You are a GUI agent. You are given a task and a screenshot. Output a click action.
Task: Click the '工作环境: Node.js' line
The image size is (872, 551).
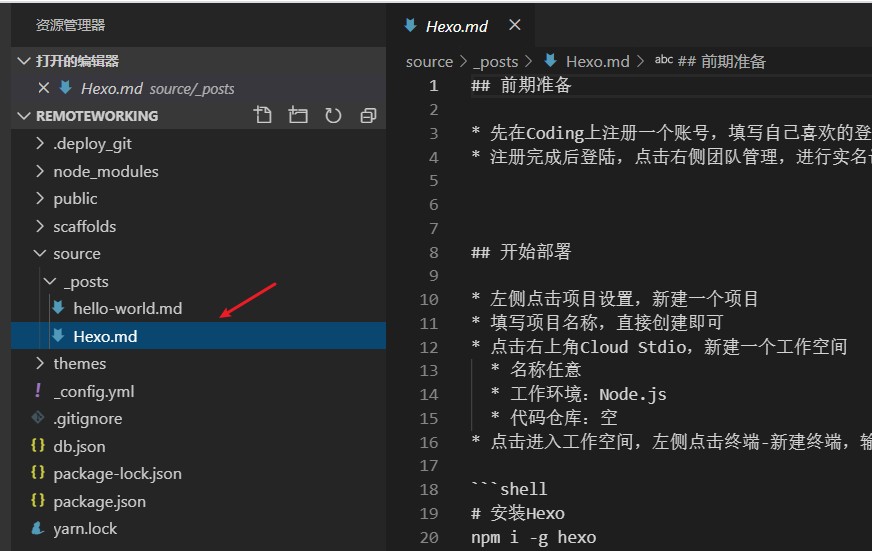click(578, 394)
